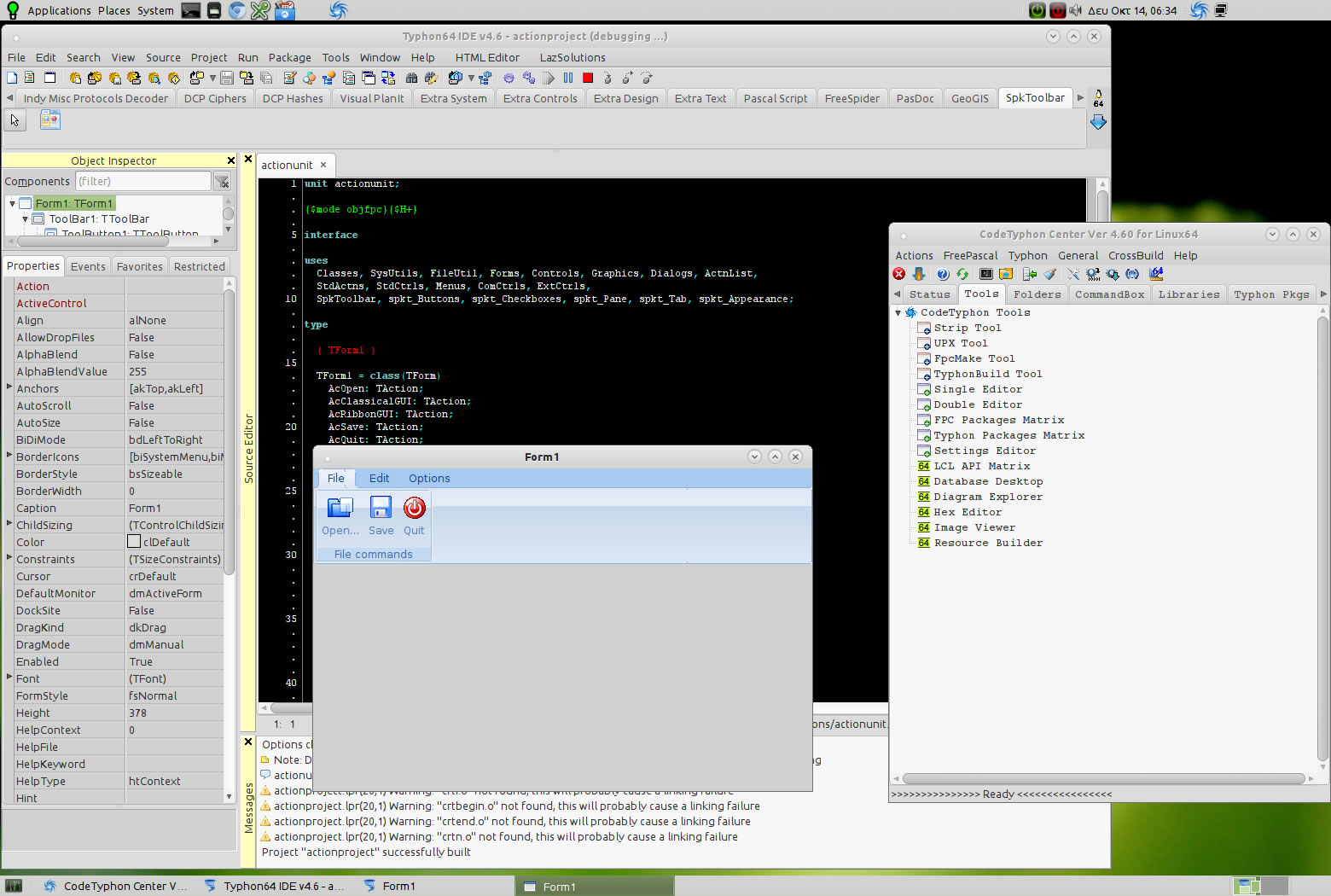Open the CrossBuild menu in CodeTyphon Center

pyautogui.click(x=1136, y=255)
